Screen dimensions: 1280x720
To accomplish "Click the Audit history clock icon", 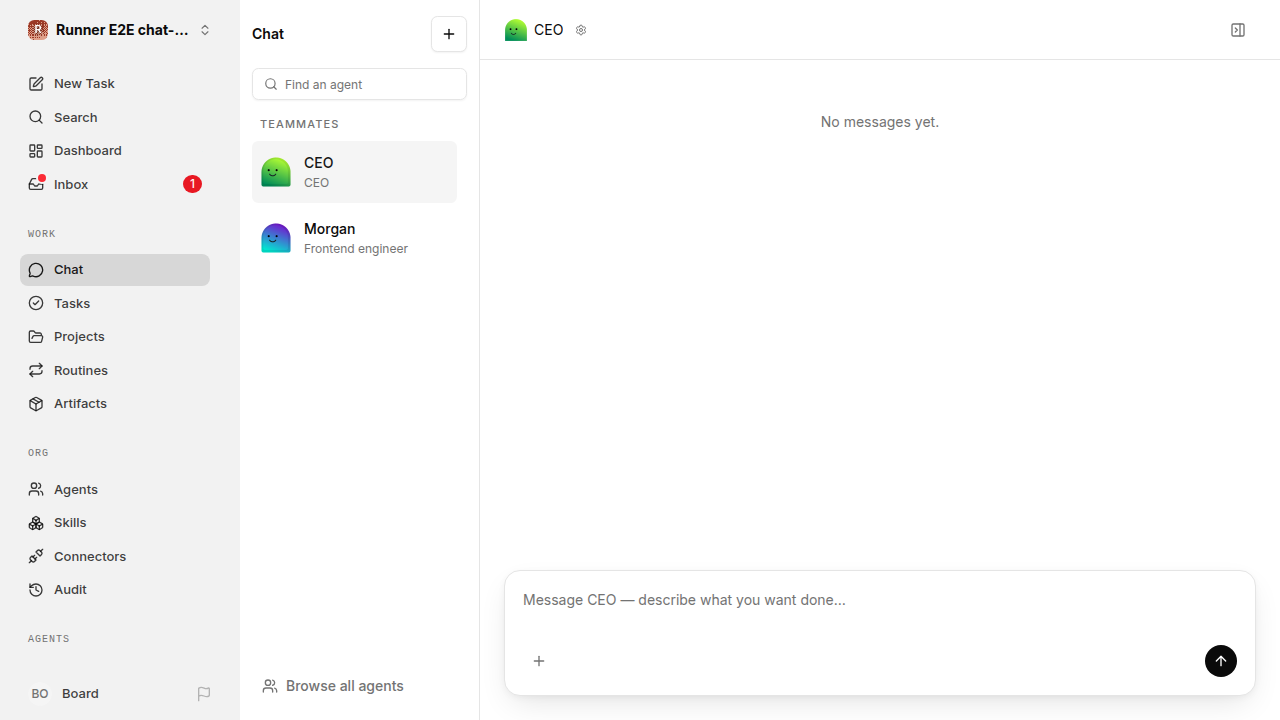I will tap(36, 590).
